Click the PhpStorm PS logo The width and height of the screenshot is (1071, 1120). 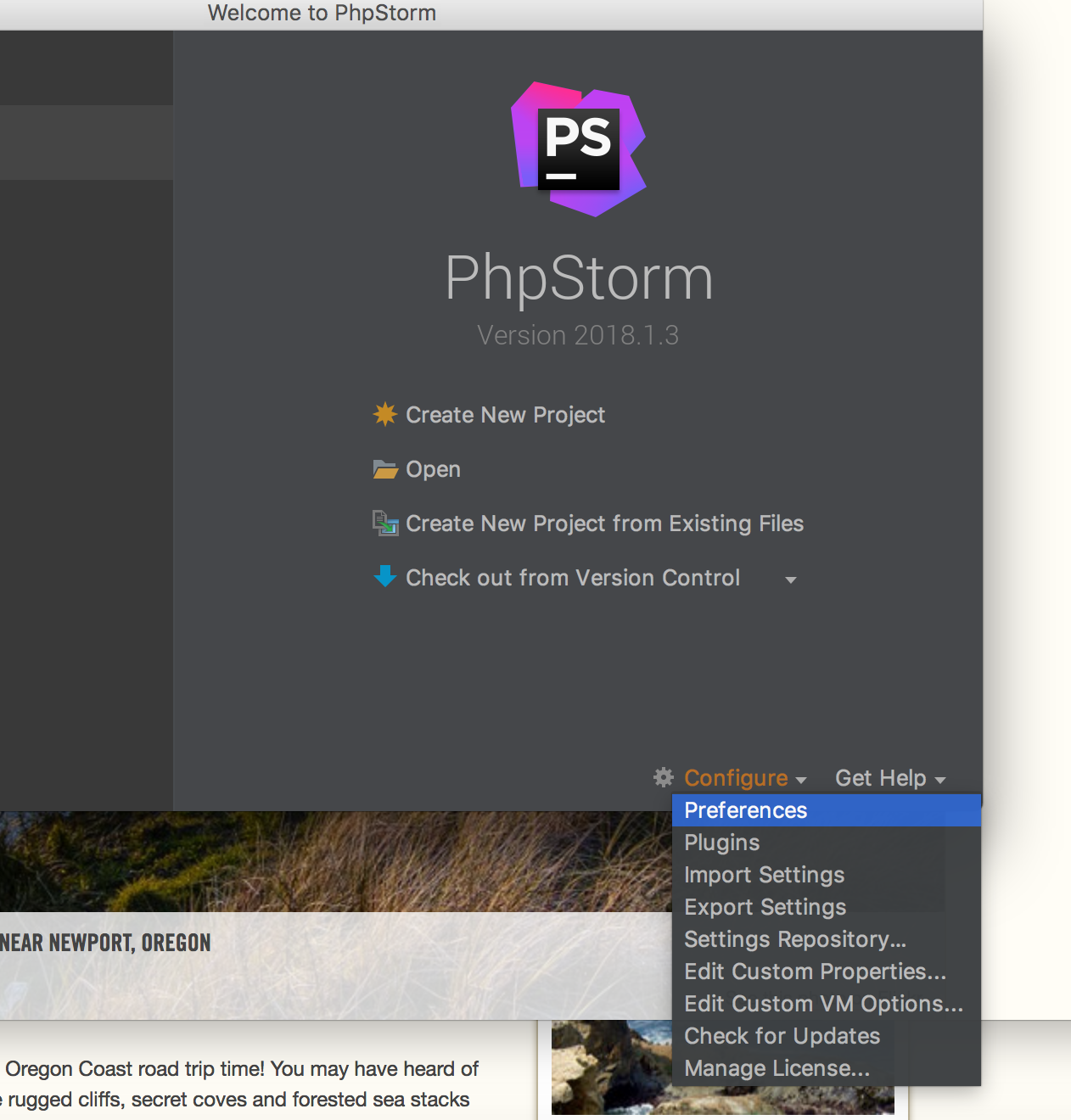[x=578, y=149]
